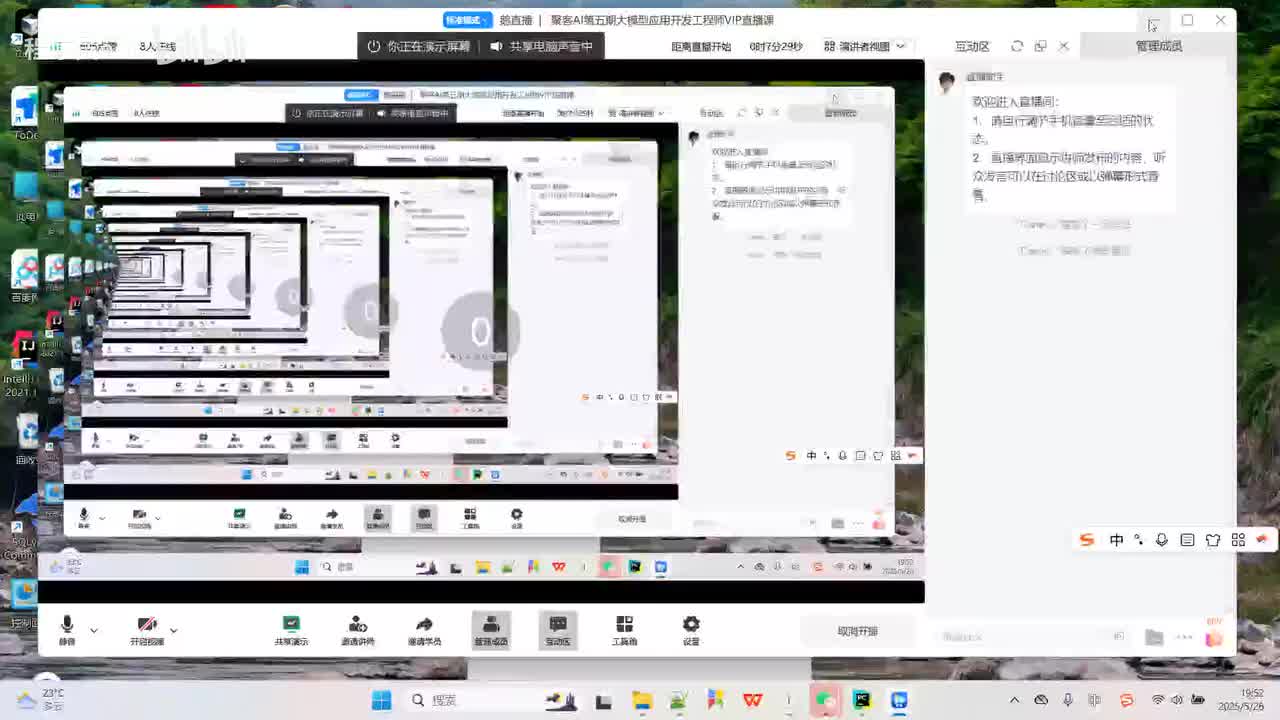Open WPS Office on real Windows taskbar
This screenshot has width=1280, height=720.
tap(752, 700)
